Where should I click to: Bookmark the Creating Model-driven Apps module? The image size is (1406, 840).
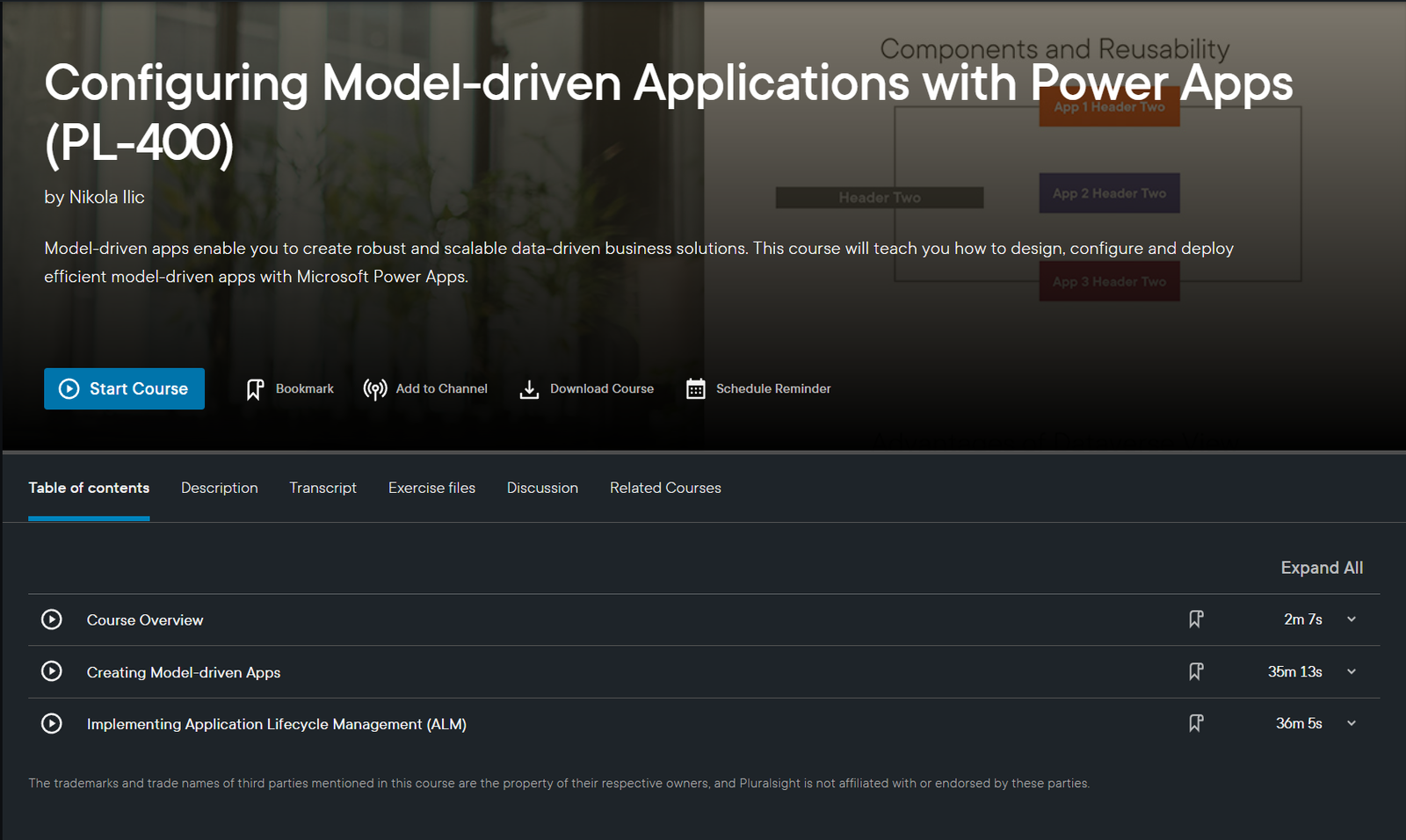coord(1196,671)
